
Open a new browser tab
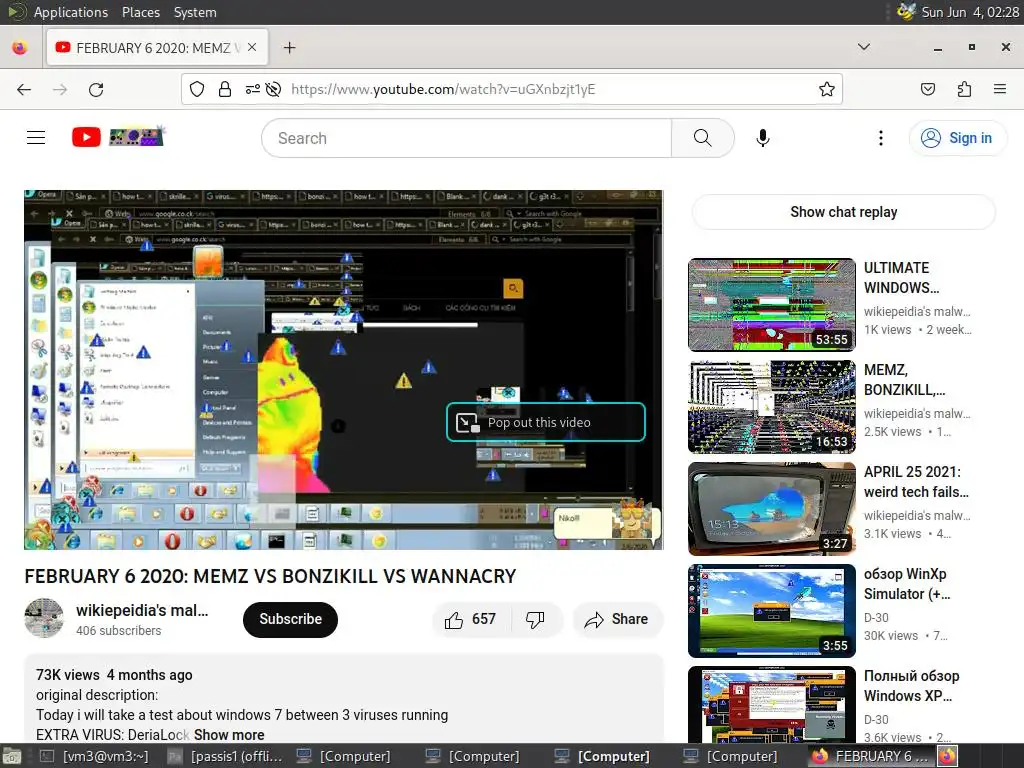pyautogui.click(x=289, y=48)
